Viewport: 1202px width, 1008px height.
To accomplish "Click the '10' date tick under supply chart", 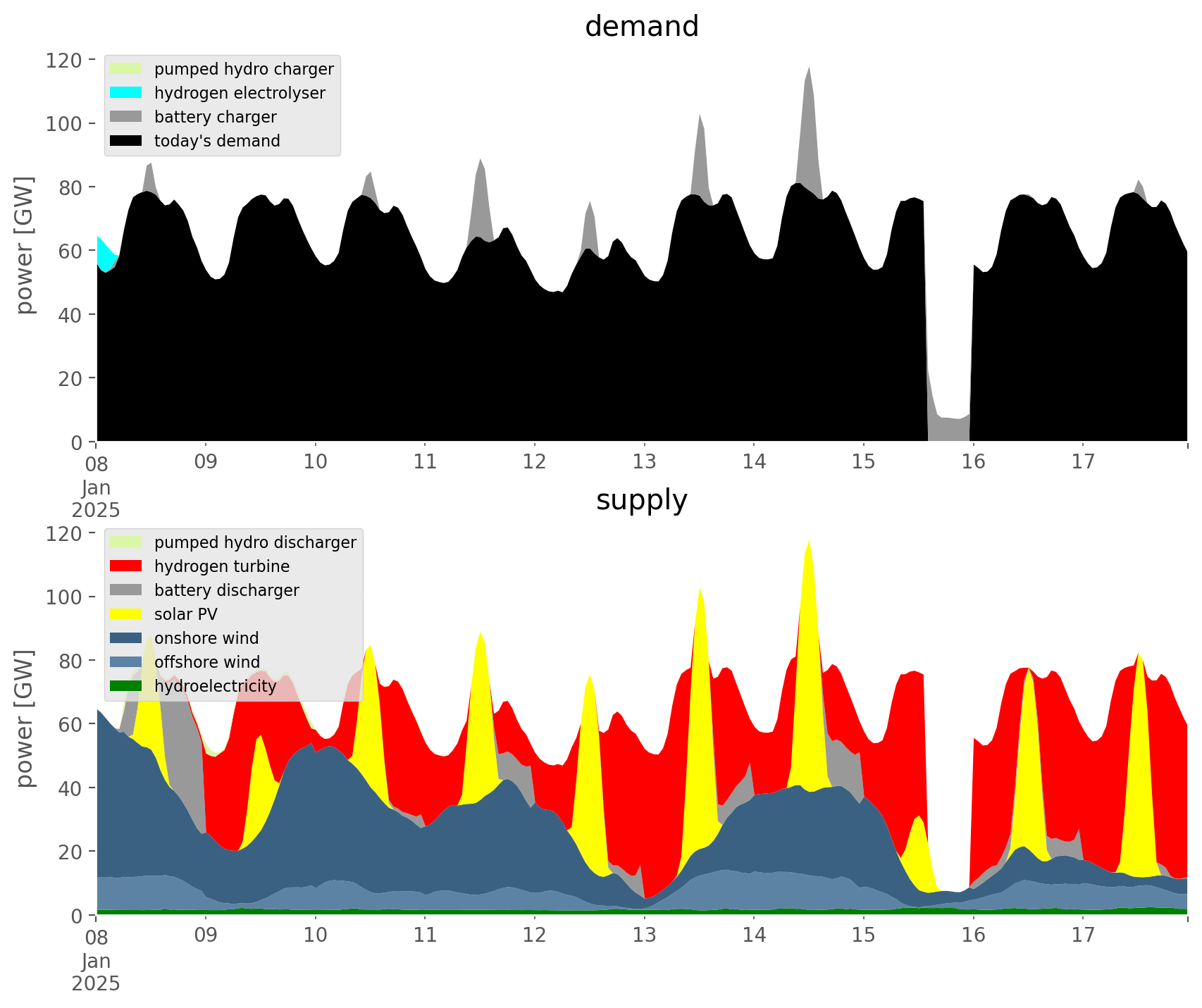I will pyautogui.click(x=315, y=935).
